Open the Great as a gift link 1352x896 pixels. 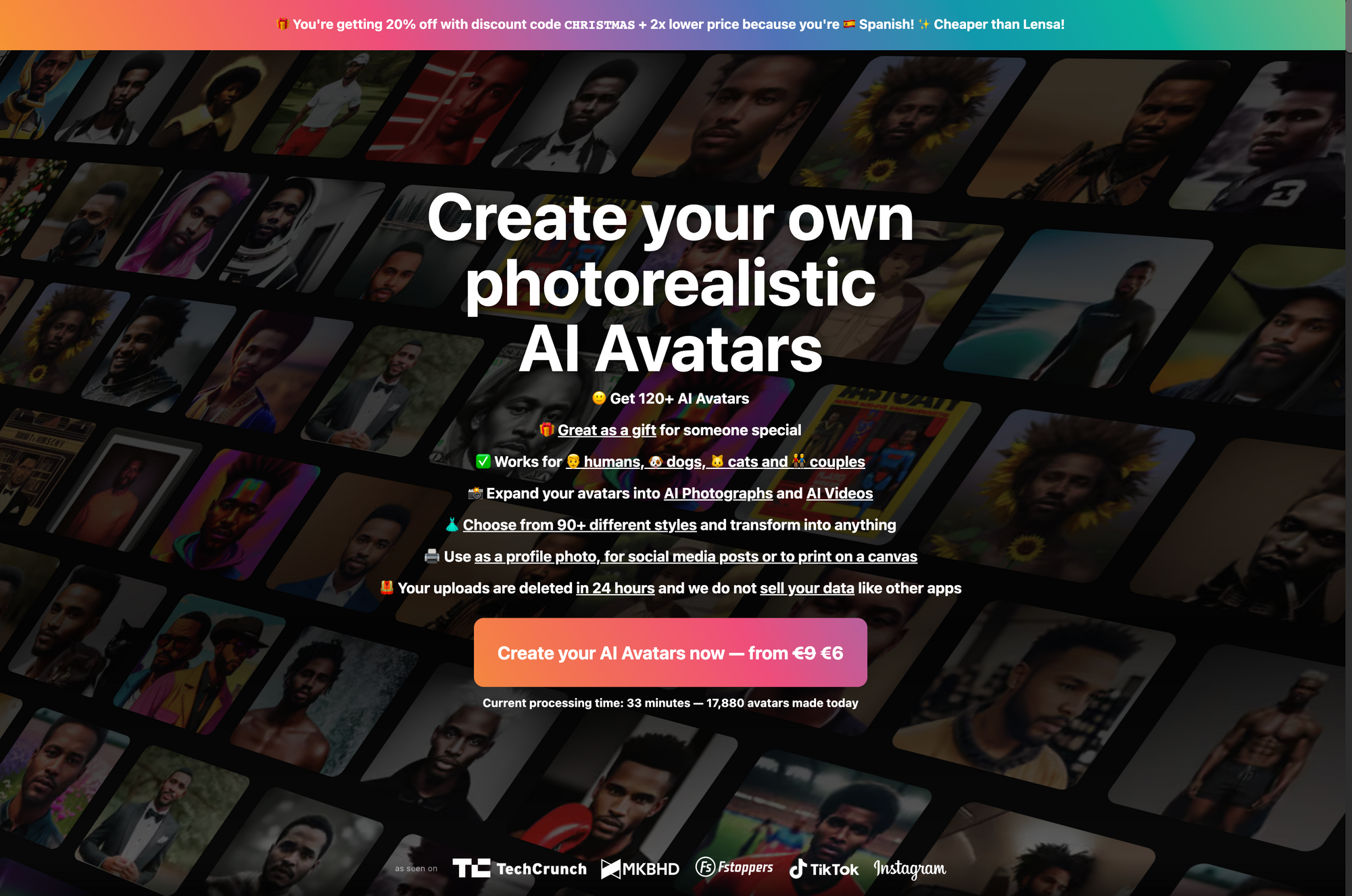click(607, 430)
